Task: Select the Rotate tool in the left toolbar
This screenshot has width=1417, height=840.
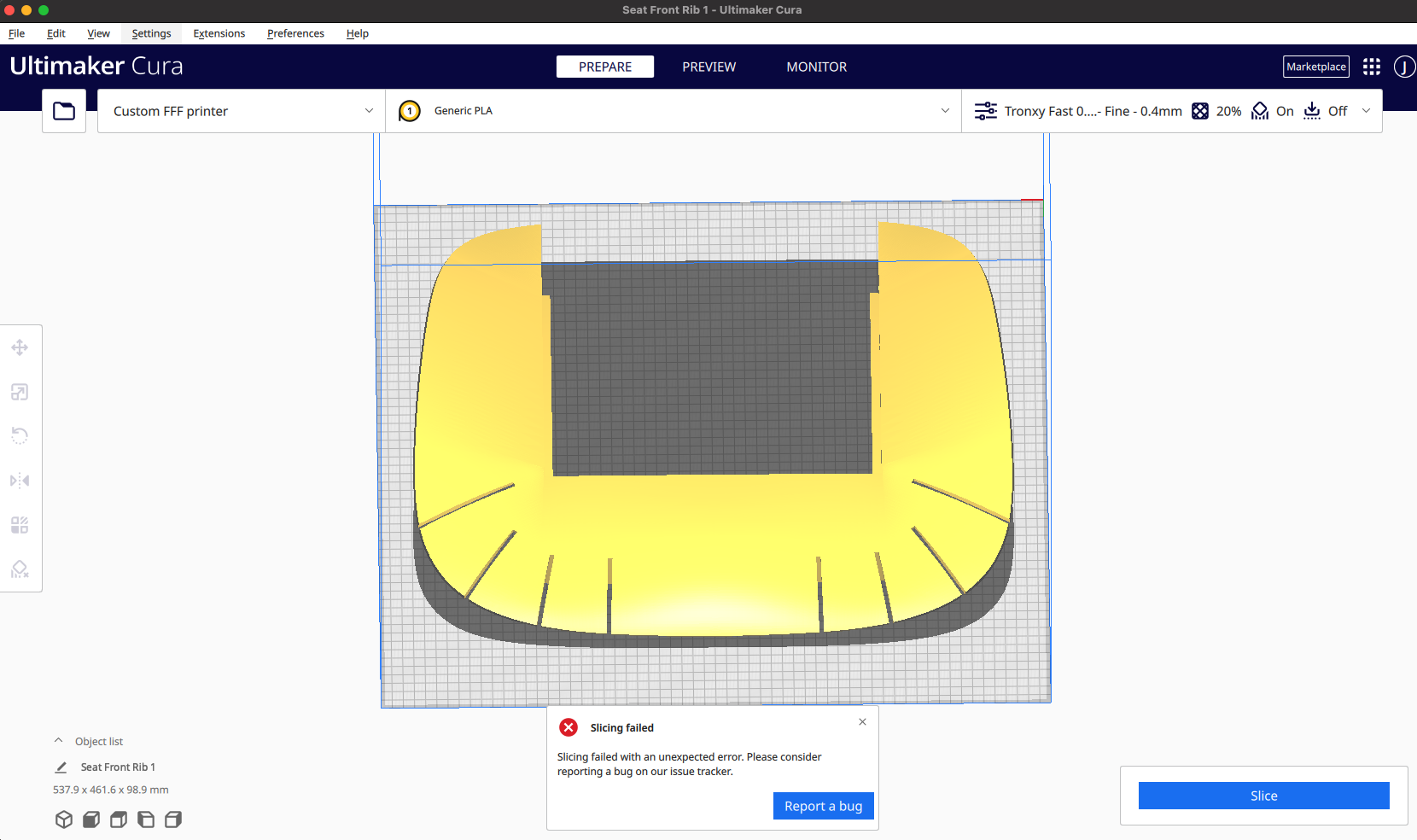Action: click(20, 436)
